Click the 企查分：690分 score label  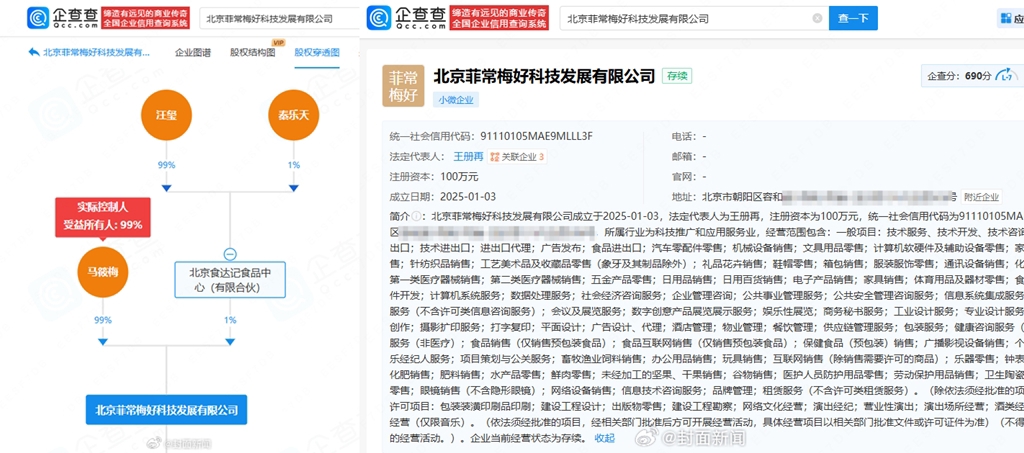tap(960, 76)
